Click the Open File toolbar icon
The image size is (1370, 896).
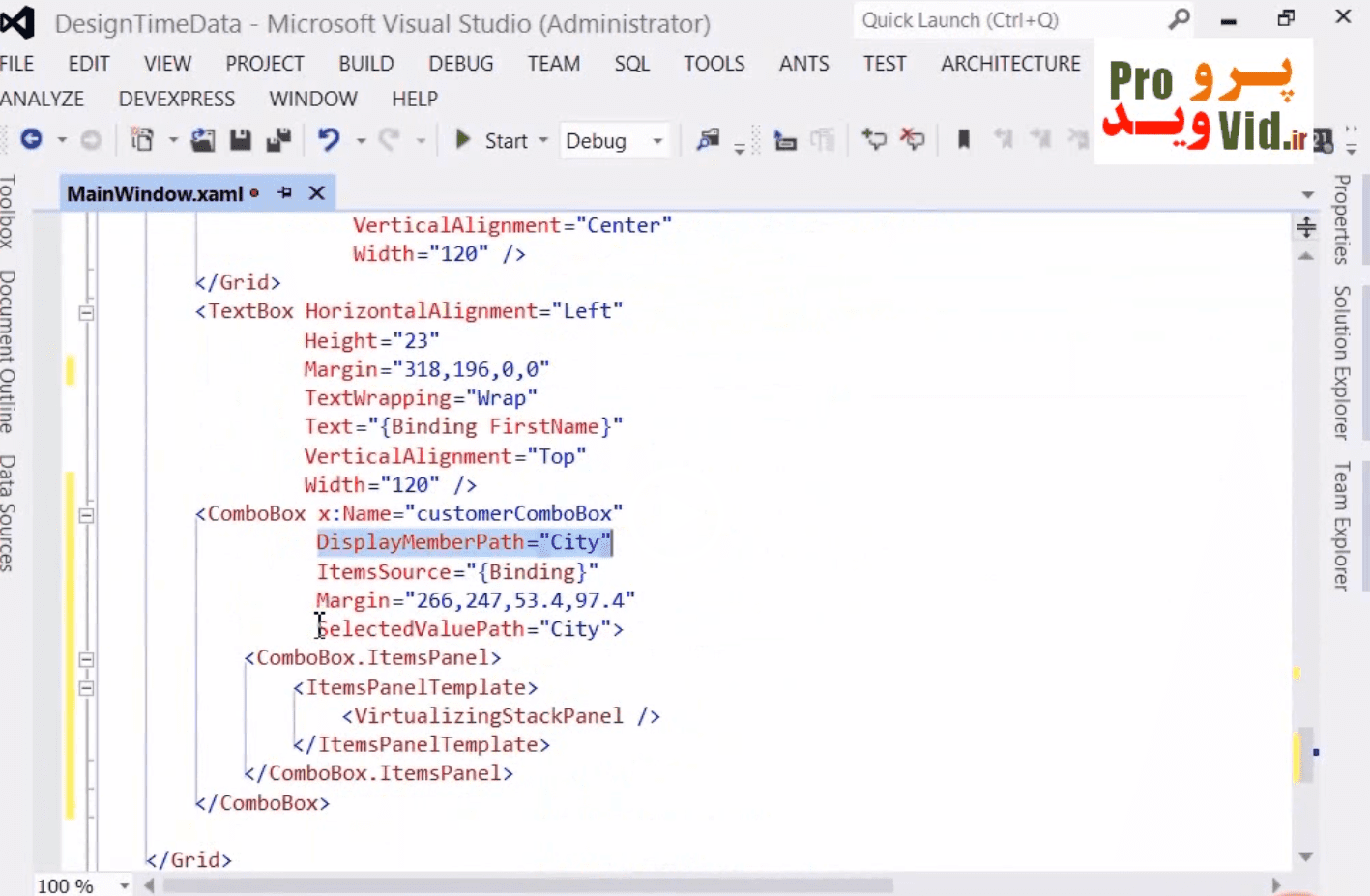(x=202, y=140)
